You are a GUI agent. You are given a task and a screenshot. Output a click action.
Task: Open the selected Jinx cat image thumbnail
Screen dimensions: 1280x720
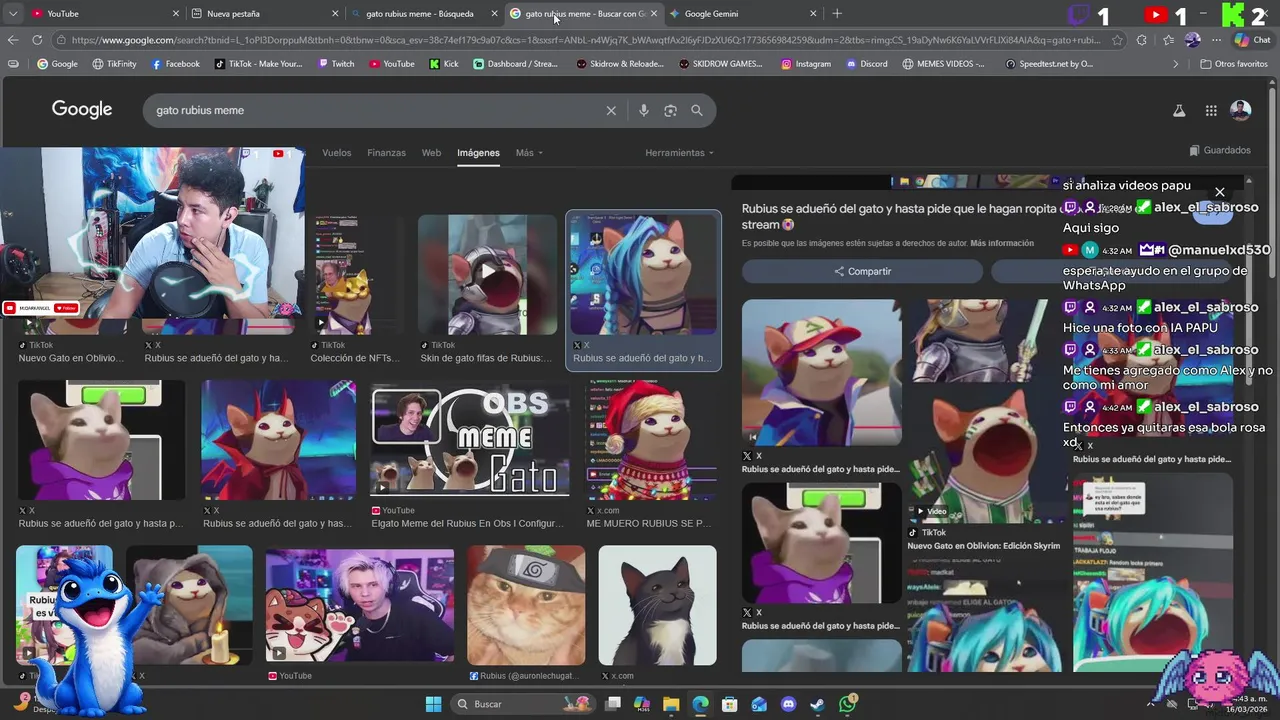pos(643,275)
